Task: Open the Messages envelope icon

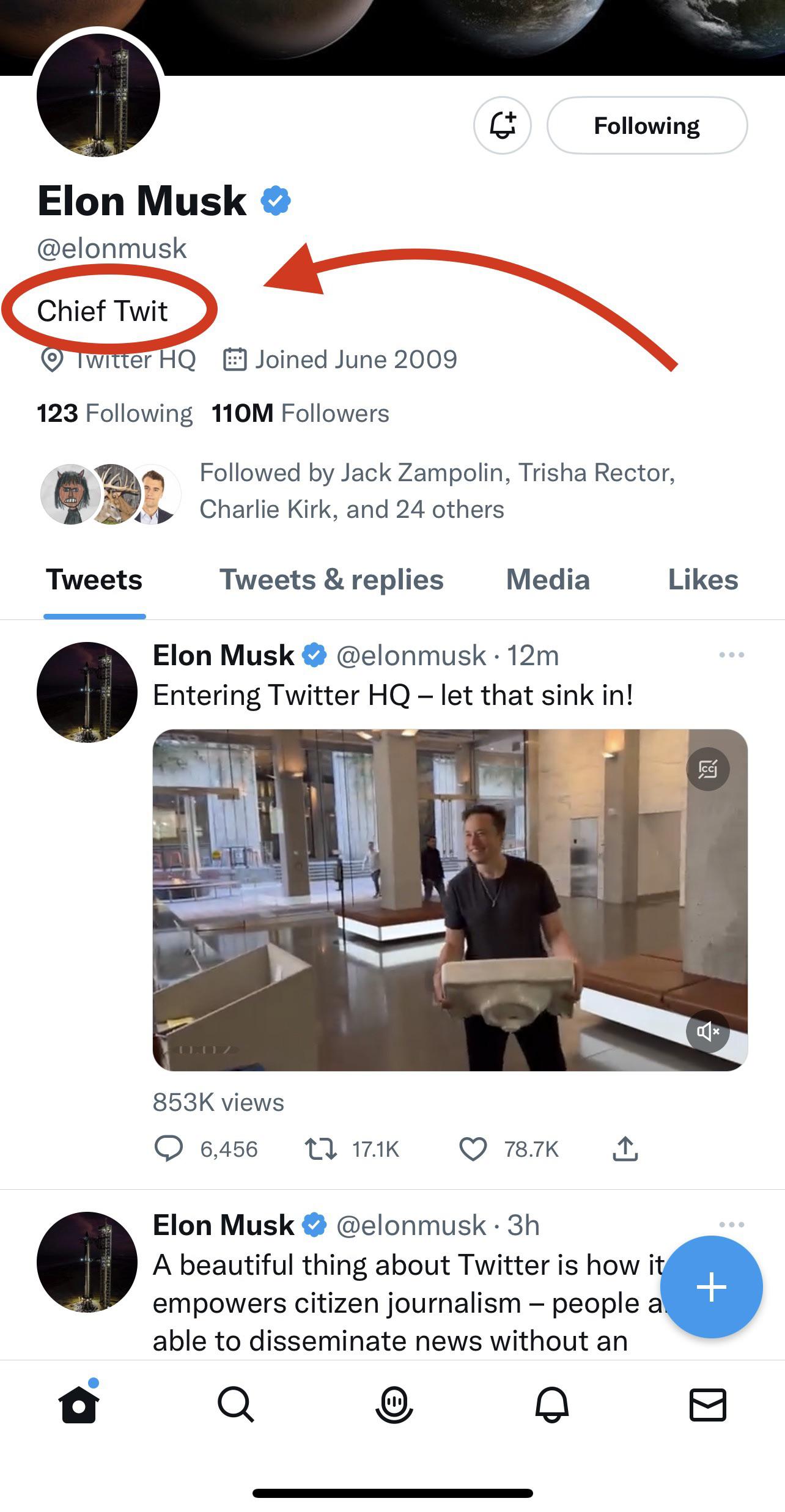Action: (708, 1404)
